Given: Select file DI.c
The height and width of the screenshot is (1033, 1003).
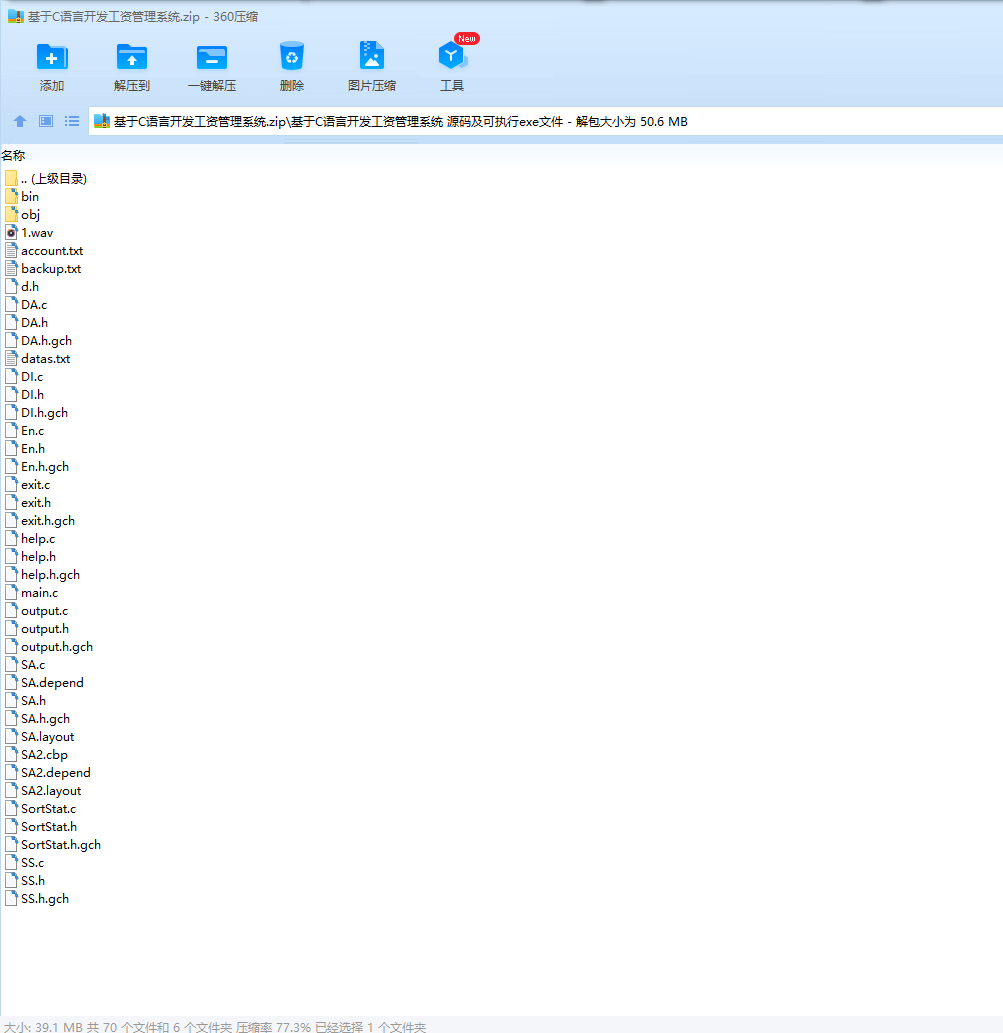Looking at the screenshot, I should [x=24, y=376].
